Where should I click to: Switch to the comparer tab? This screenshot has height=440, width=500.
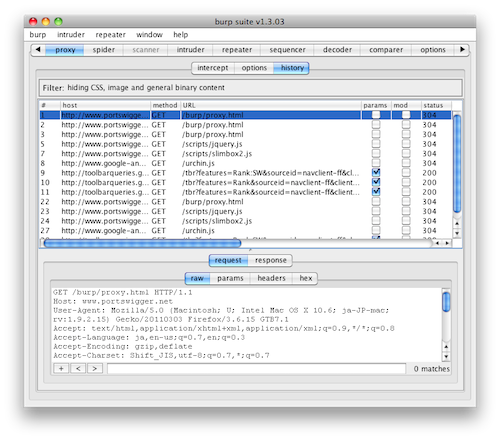point(386,50)
